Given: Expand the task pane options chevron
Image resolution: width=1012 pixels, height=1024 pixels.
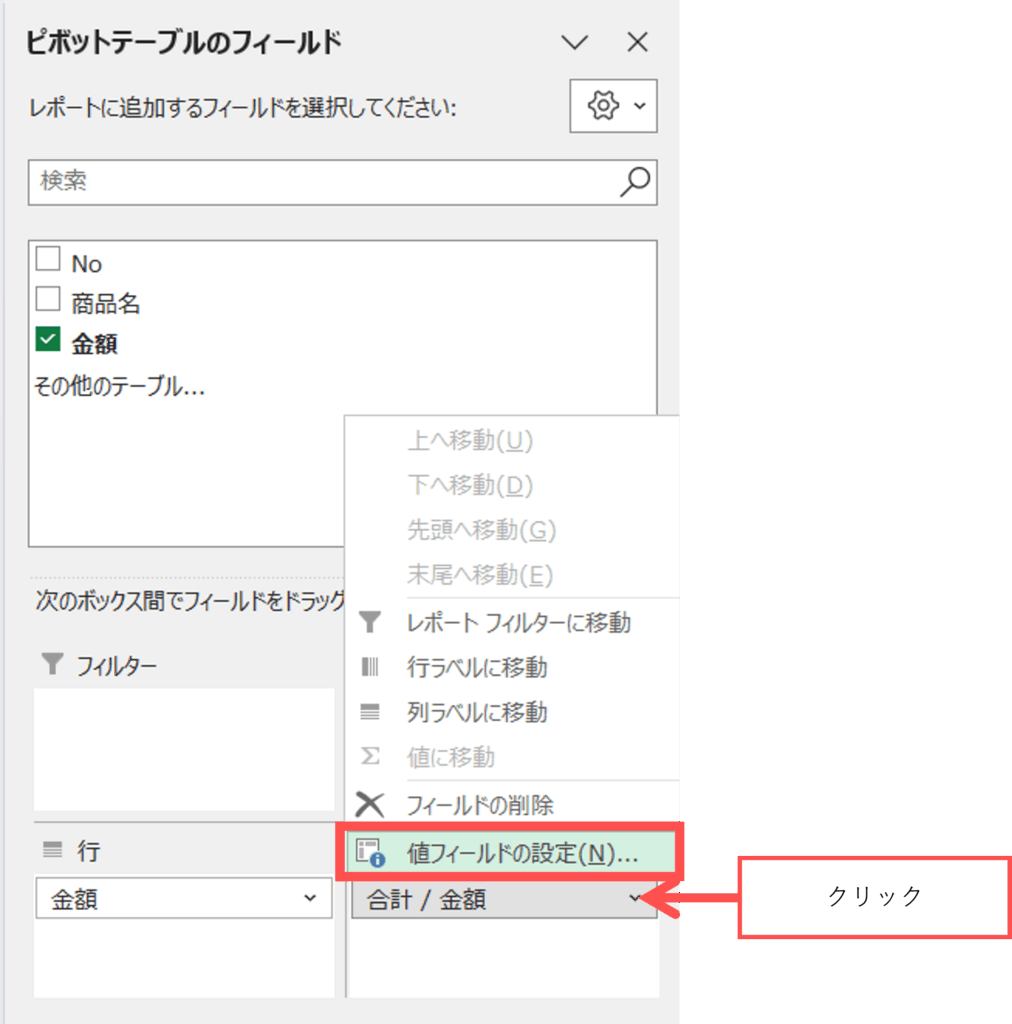Looking at the screenshot, I should [x=574, y=42].
